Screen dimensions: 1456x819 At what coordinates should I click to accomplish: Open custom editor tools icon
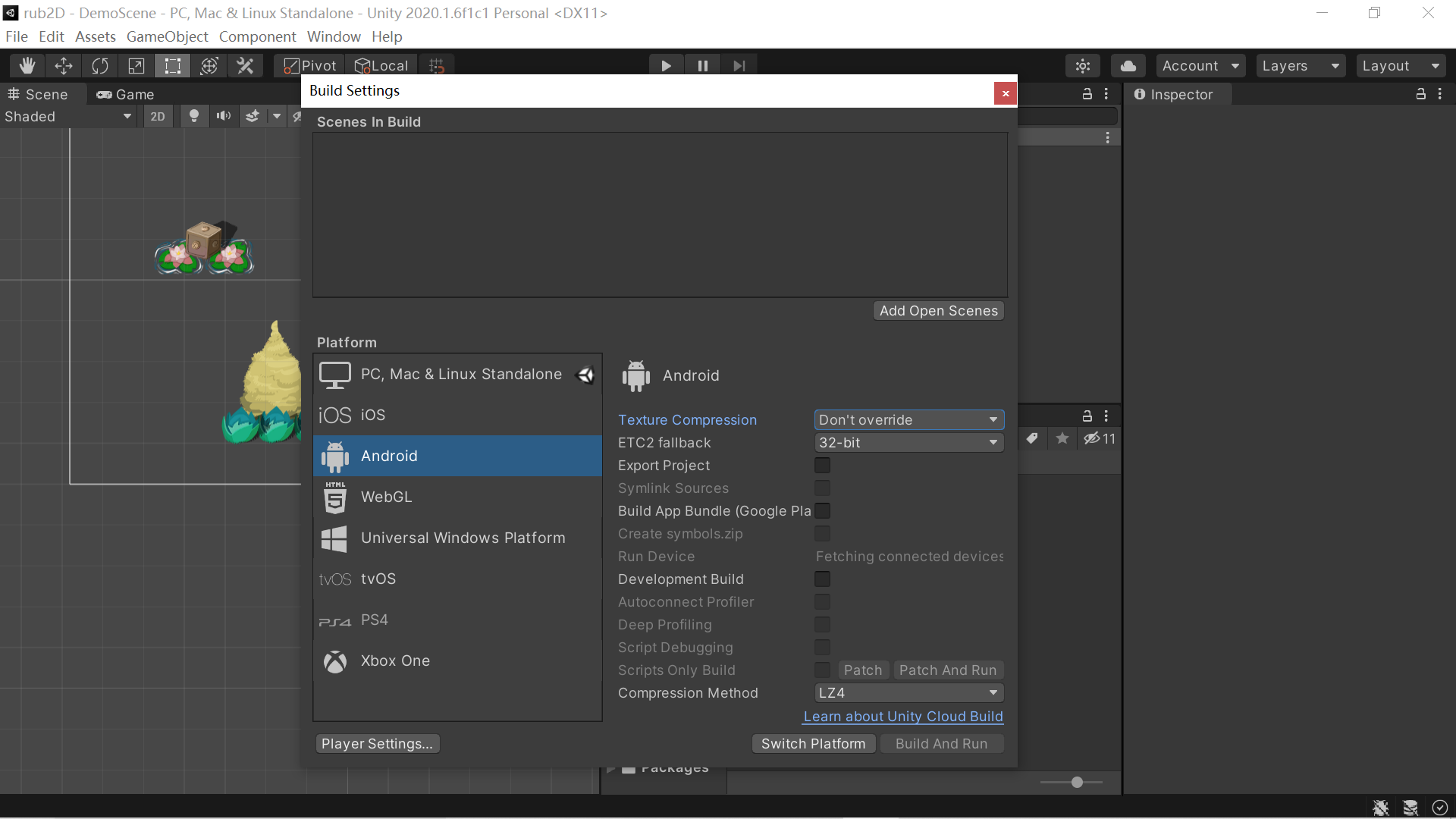245,66
